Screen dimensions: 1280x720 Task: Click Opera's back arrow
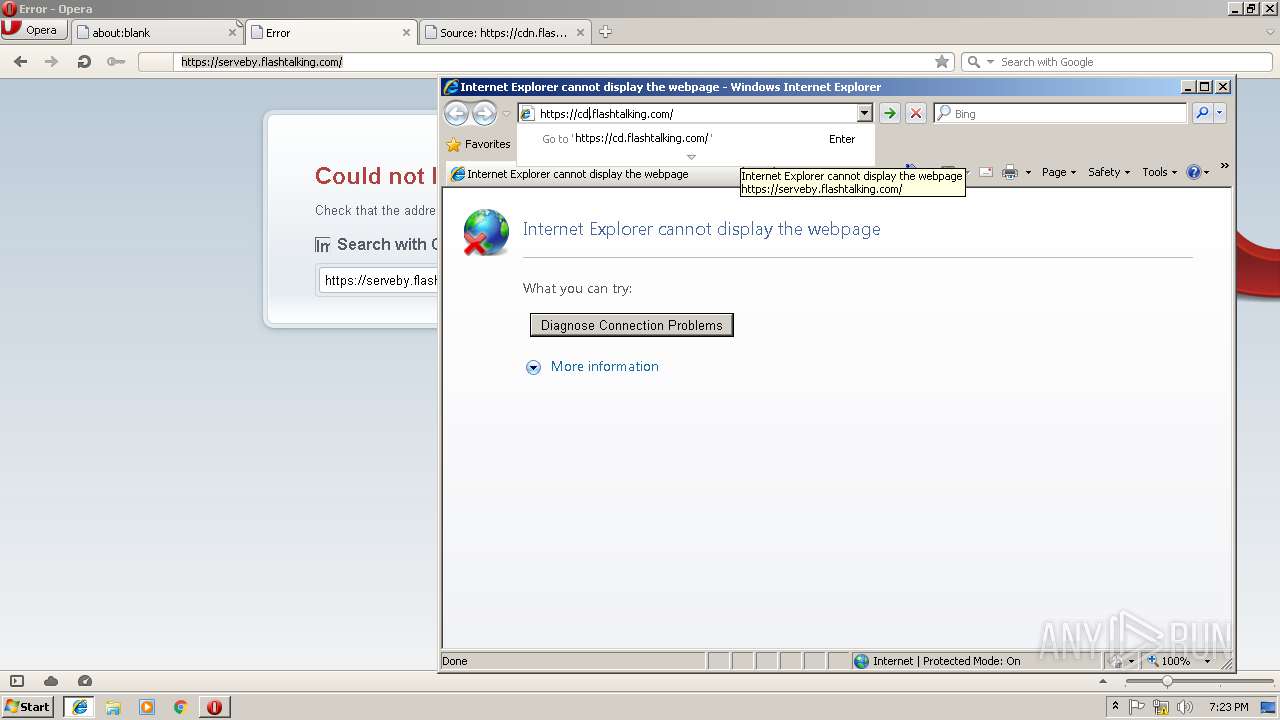click(x=20, y=62)
